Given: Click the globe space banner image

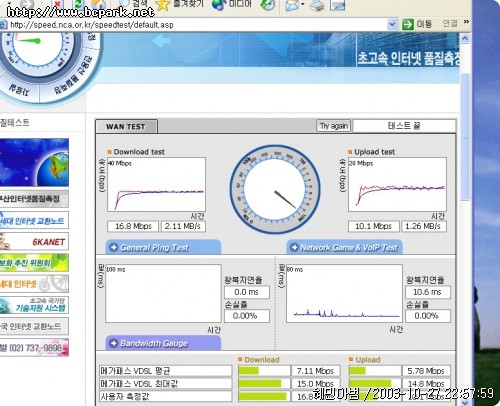Looking at the screenshot, I should pos(34,162).
